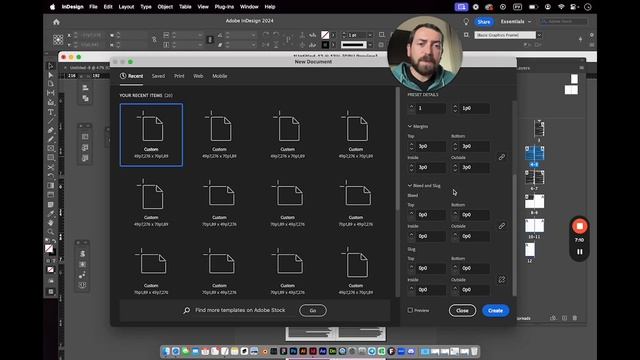This screenshot has height=360, width=640.
Task: Click the Home icon in InDesign
Action: tap(56, 22)
